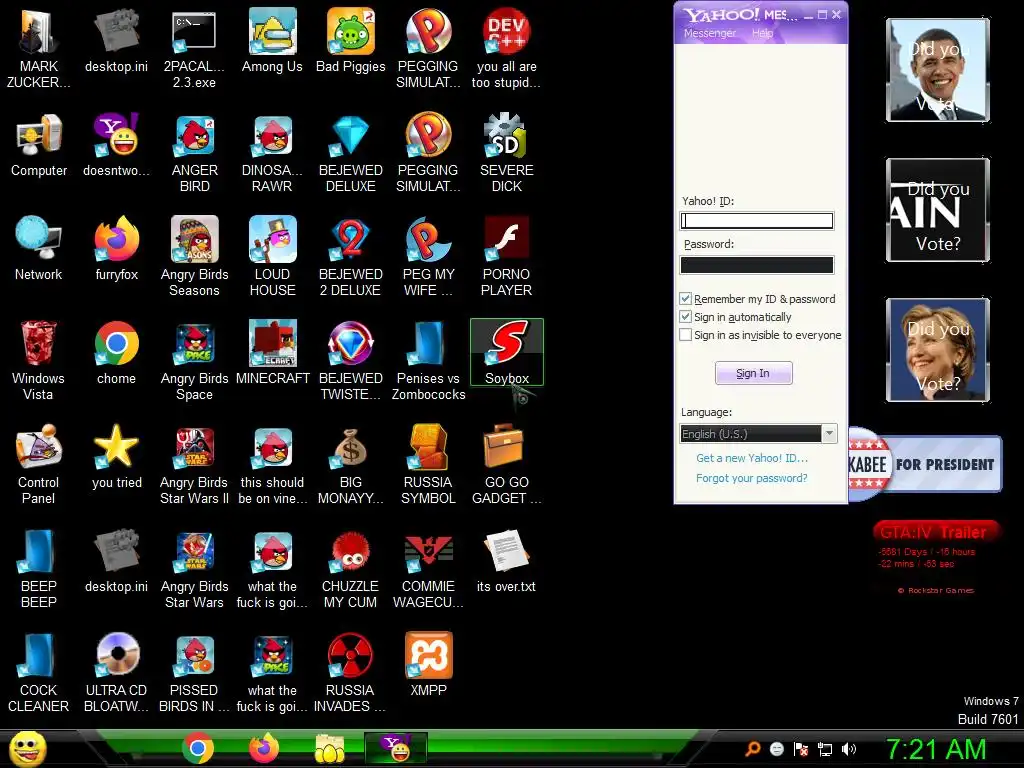Click the magnifier search tray icon
The width and height of the screenshot is (1024, 768).
pyautogui.click(x=753, y=749)
